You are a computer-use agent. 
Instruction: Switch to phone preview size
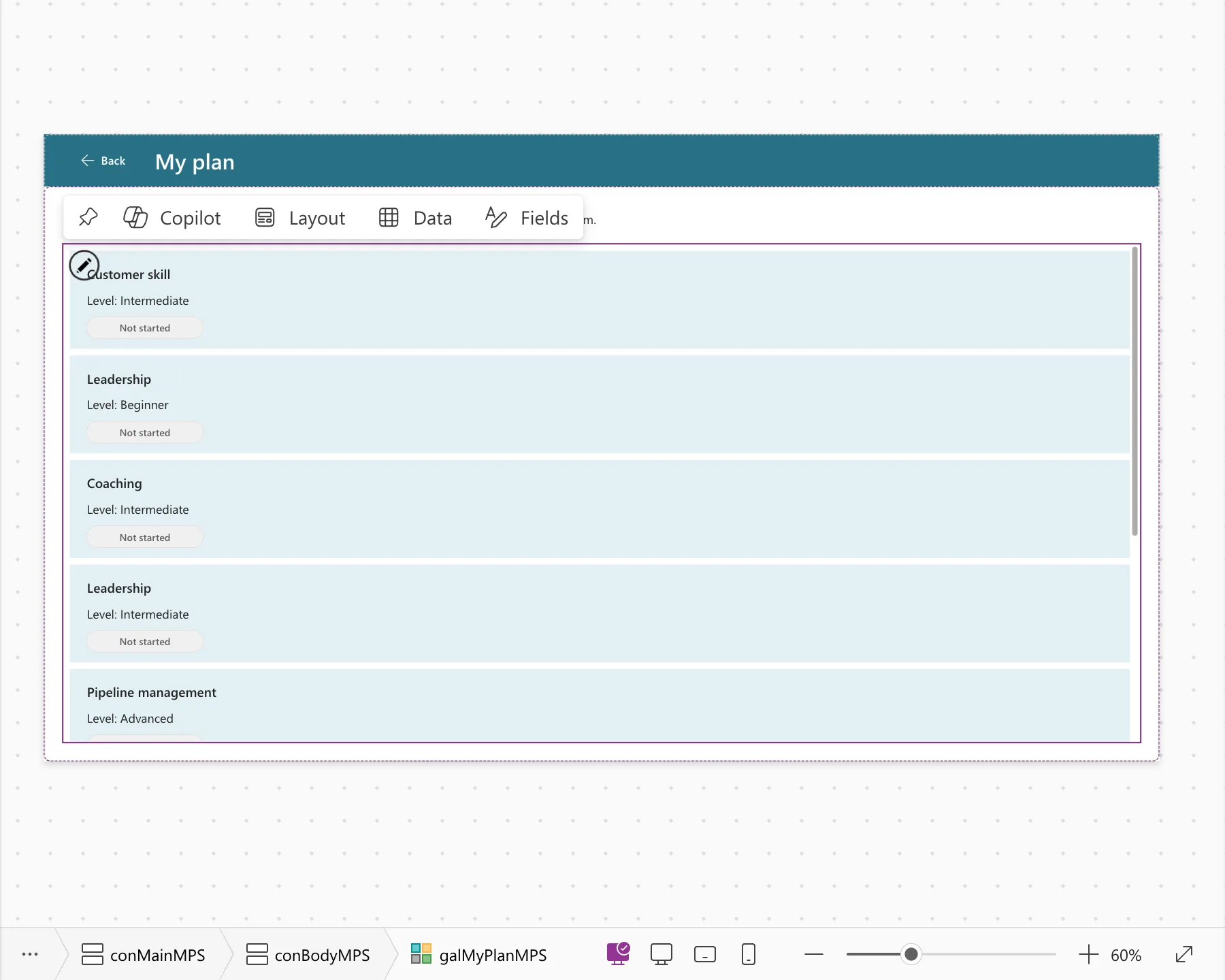pos(749,954)
